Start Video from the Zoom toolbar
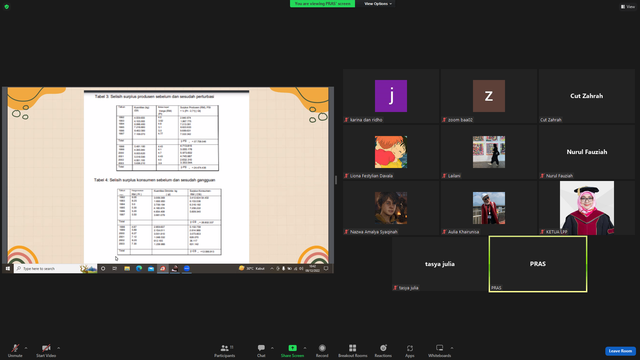The height and width of the screenshot is (360, 640). [x=46, y=351]
